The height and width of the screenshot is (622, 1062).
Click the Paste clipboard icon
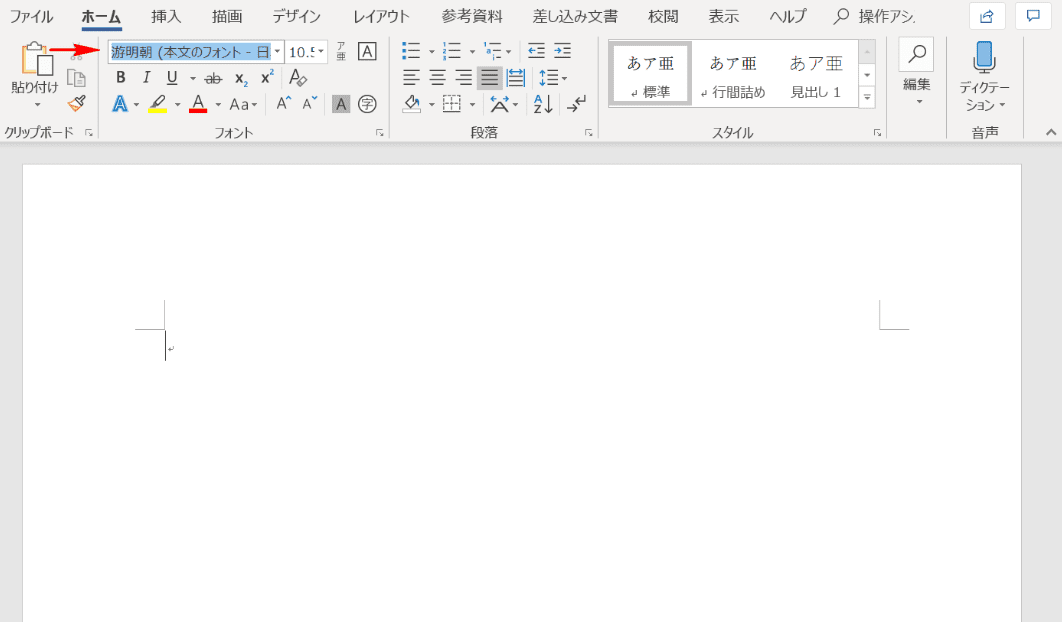coord(37,59)
